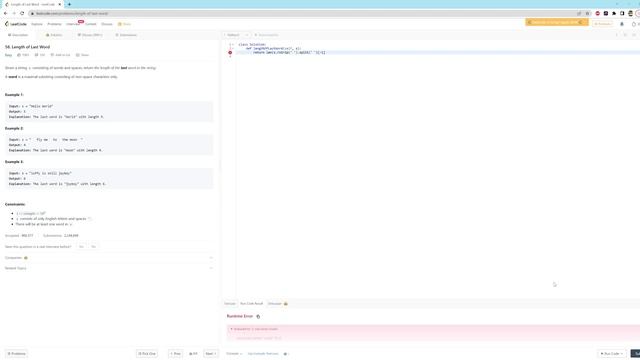Click the help icon beside Use Example Testcases
Screen dimensions: 640x360
click(x=285, y=353)
